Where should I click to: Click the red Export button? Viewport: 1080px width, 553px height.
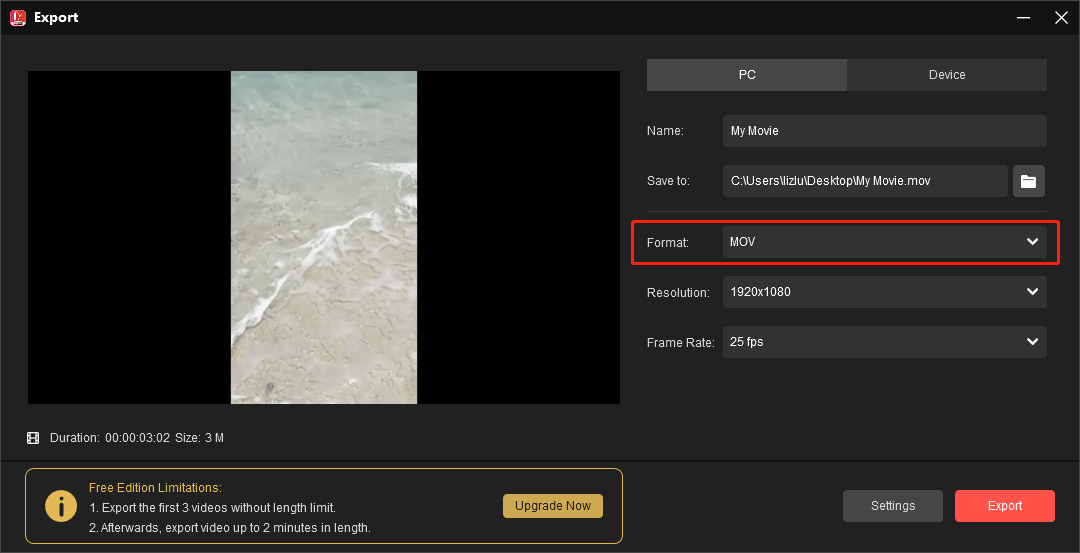pos(1005,506)
